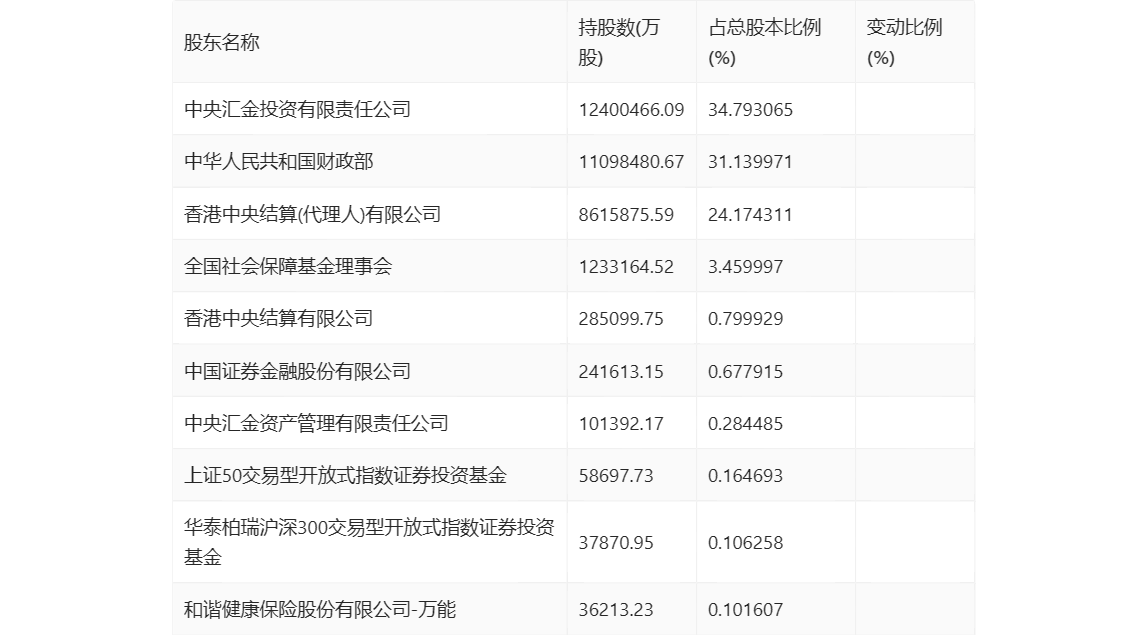Click 全国社会保障基金理事会 shareholder name
Viewport: 1148px width, 635px height.
click(x=289, y=267)
